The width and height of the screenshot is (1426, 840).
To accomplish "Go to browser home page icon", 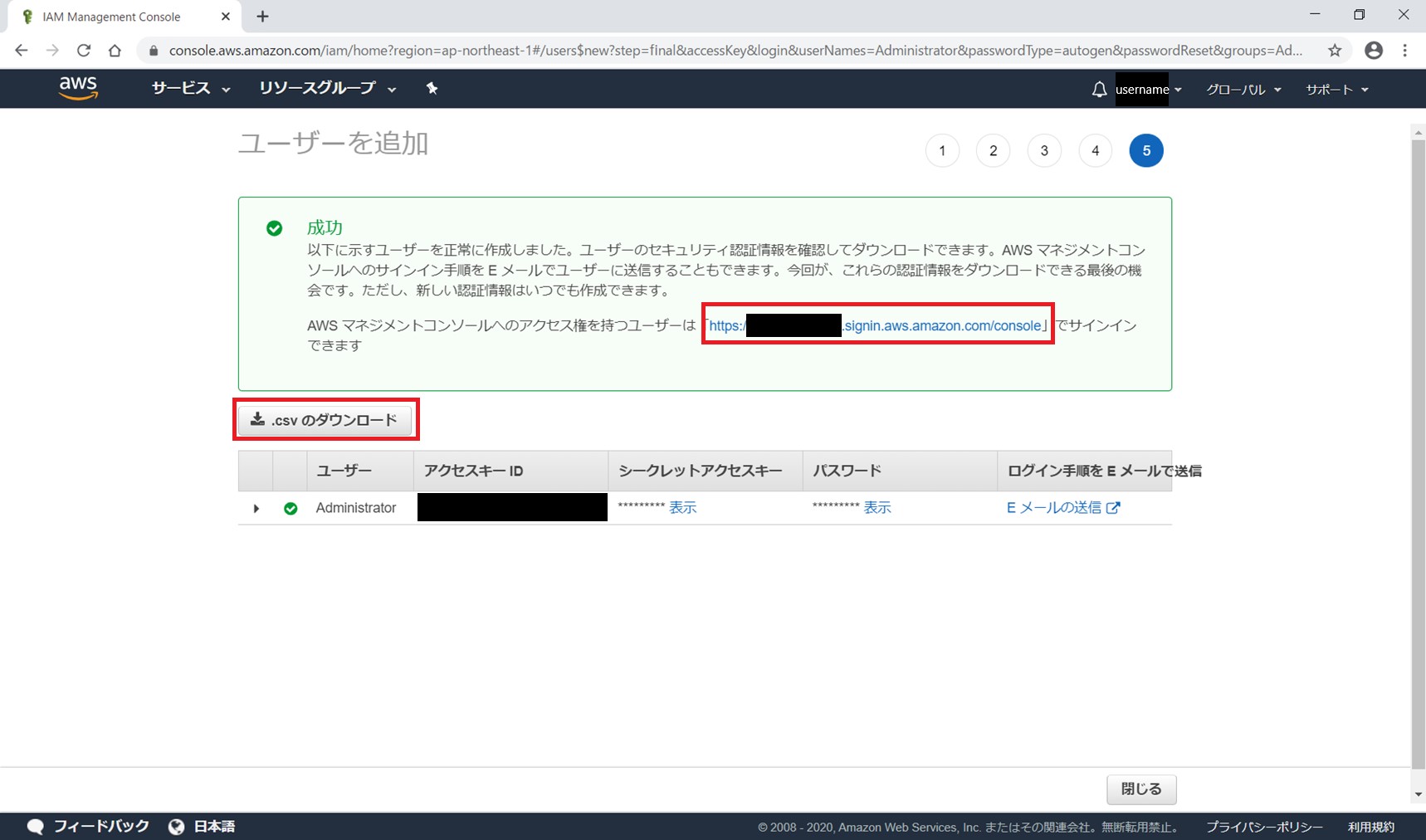I will (x=115, y=50).
